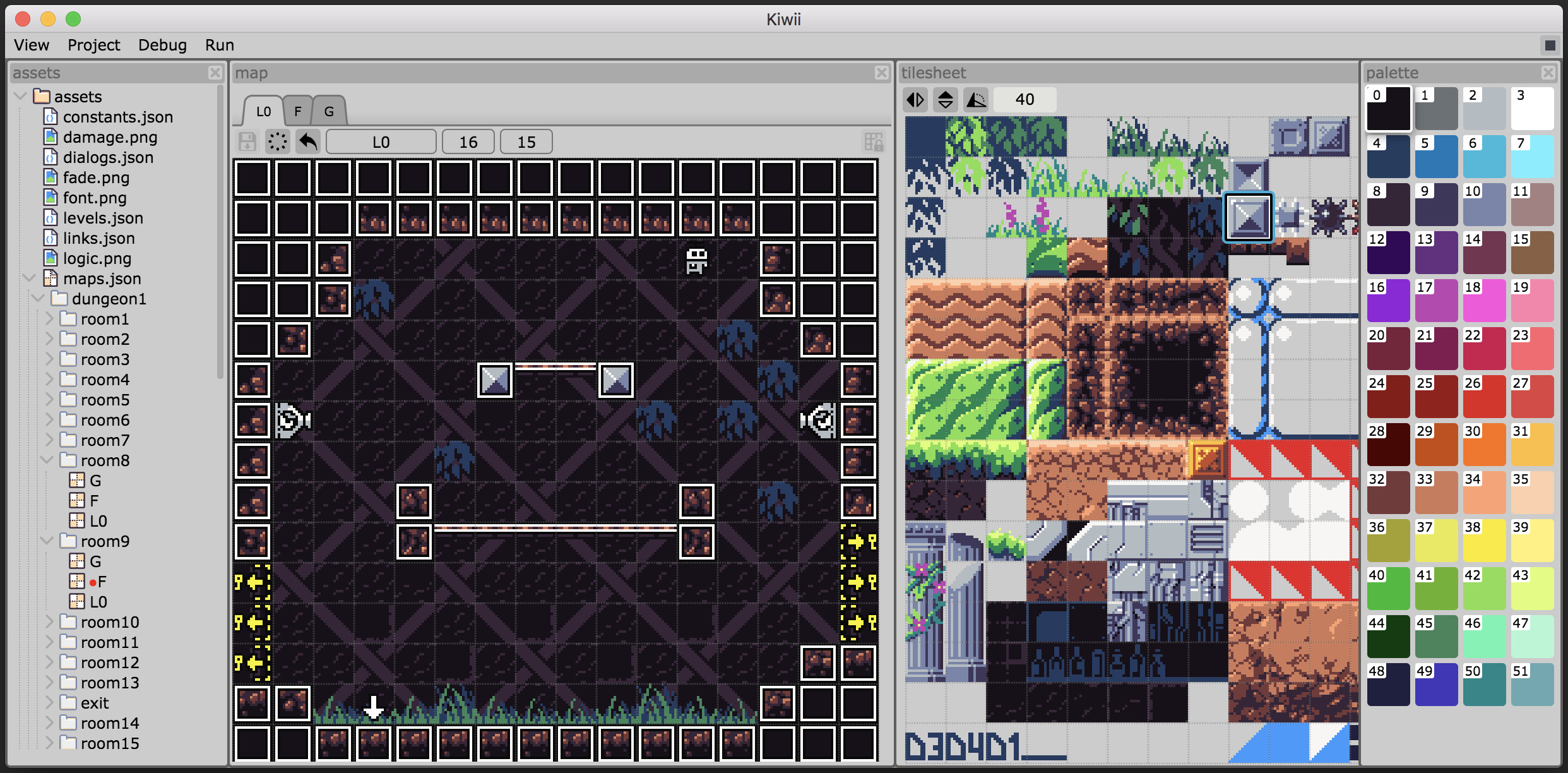Screen dimensions: 1568x773
Task: Close the map panel
Action: pos(882,73)
